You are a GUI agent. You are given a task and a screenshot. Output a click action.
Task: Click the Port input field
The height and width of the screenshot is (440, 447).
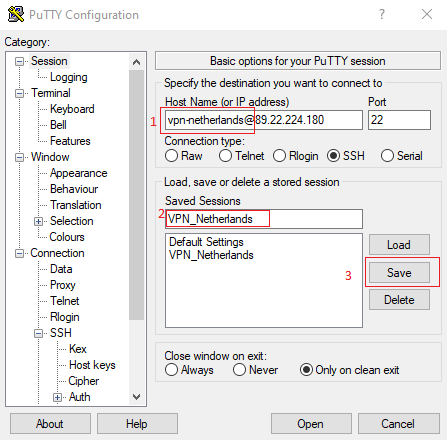pos(399,120)
